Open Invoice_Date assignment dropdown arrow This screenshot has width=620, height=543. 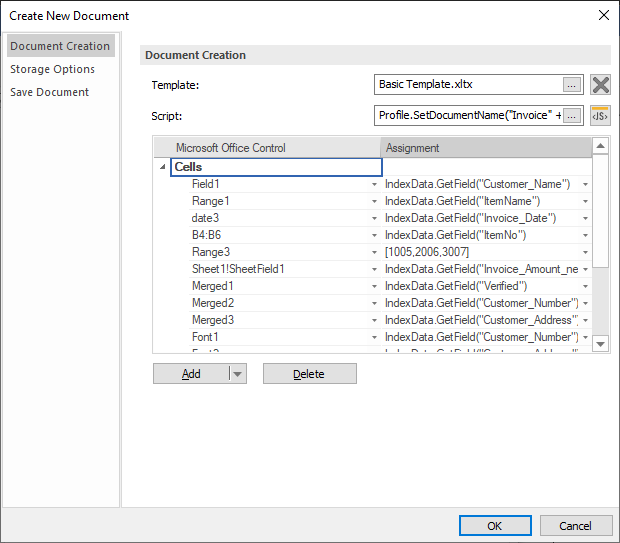click(585, 218)
